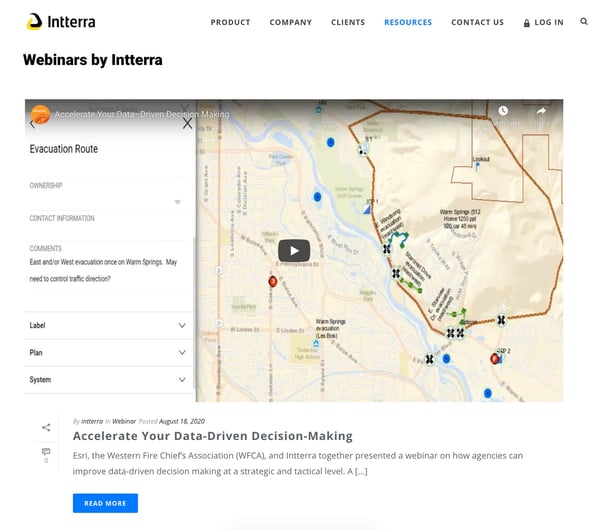Click the Warm Springs evacuation house icon
Screen dimensions: 600x530
[x=316, y=343]
